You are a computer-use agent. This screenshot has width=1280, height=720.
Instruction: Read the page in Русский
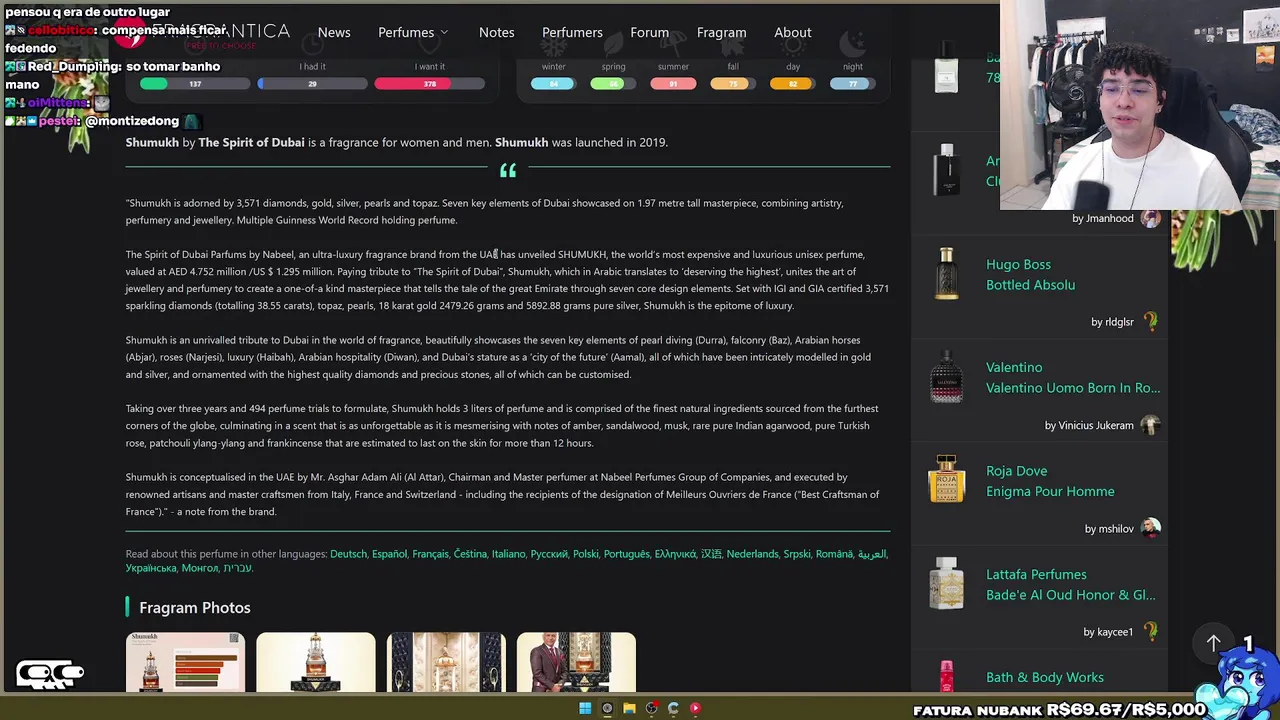coord(549,554)
